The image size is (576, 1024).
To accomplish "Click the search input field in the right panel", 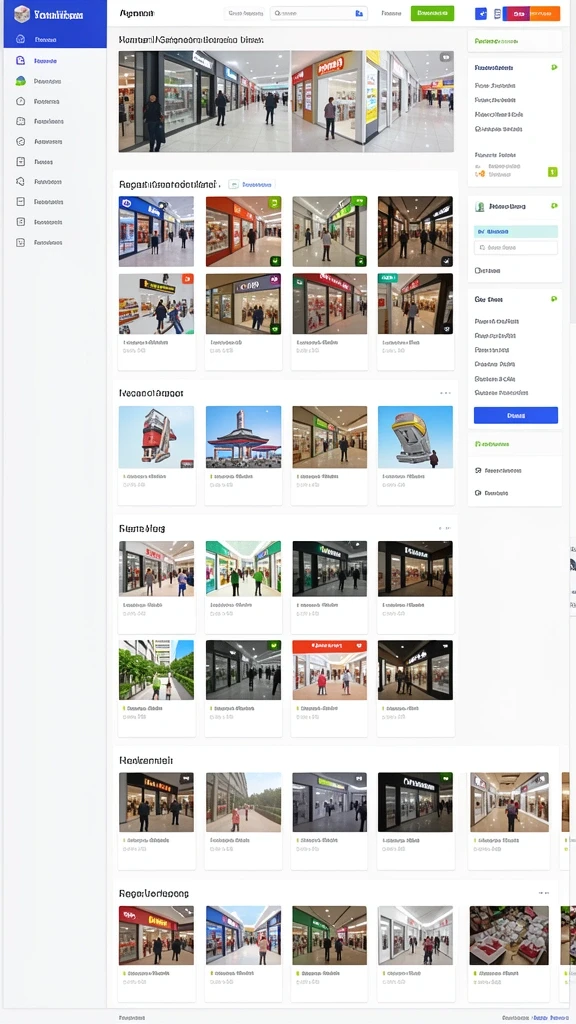I will pos(515,248).
